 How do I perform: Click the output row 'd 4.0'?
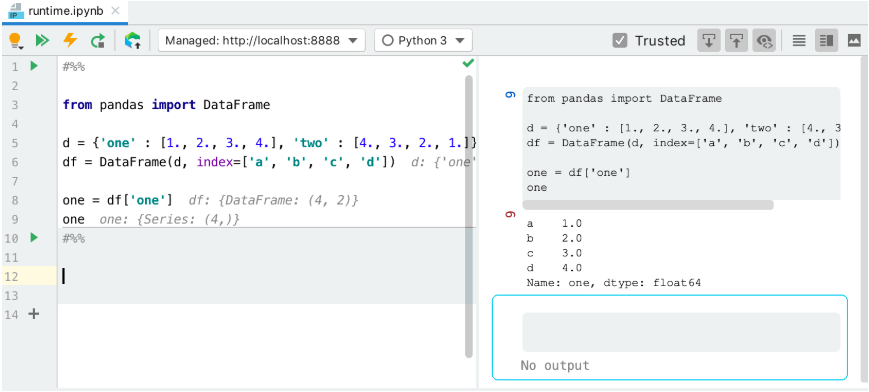pyautogui.click(x=554, y=268)
